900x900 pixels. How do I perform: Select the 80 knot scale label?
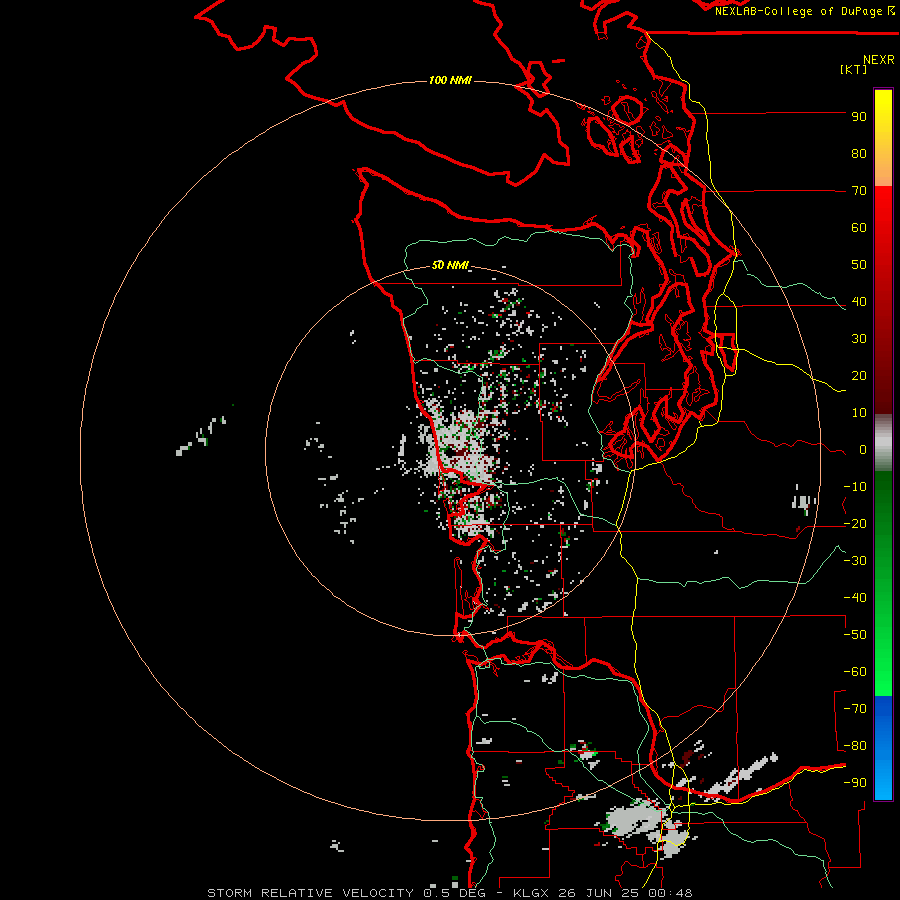(859, 154)
